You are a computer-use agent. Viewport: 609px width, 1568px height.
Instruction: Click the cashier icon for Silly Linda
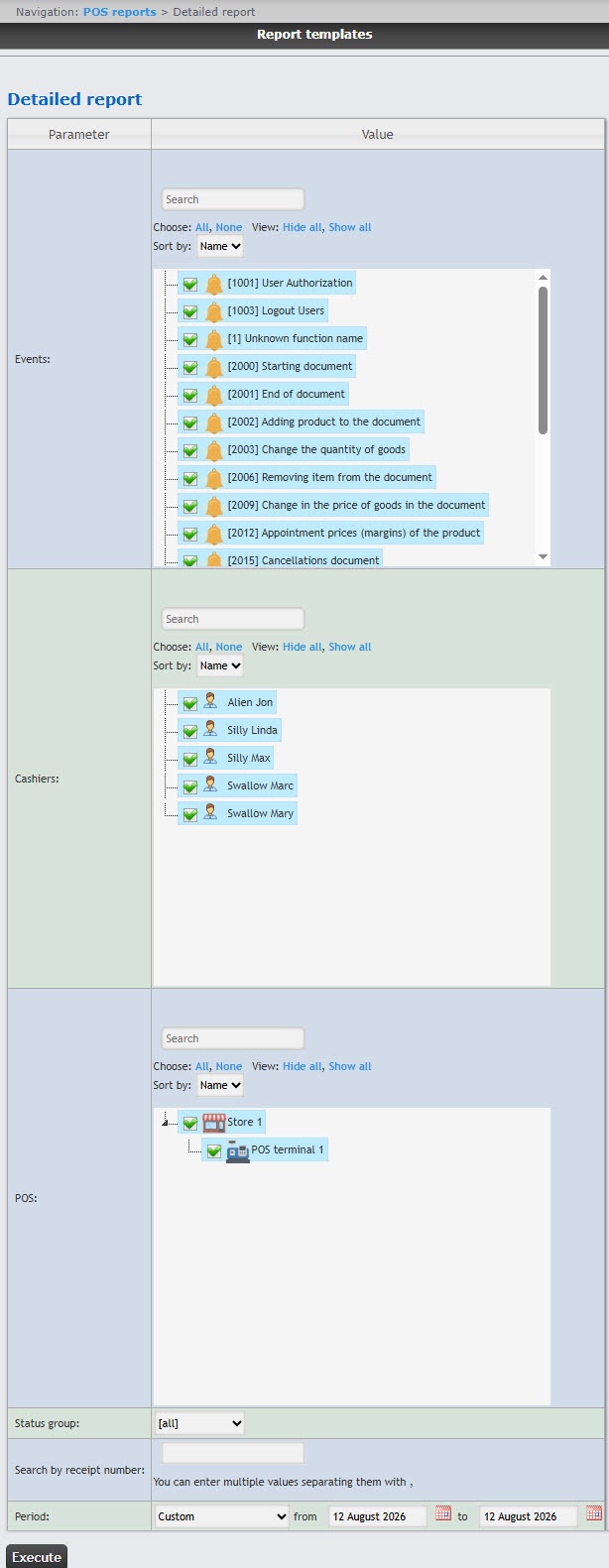coord(210,729)
